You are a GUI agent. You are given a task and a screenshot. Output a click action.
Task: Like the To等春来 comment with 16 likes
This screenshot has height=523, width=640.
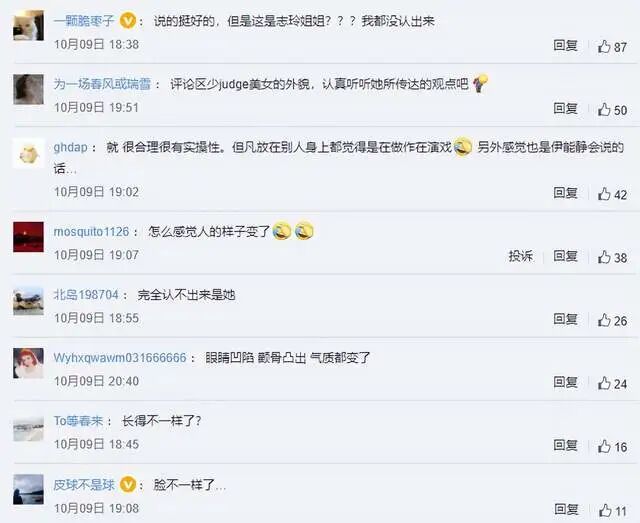point(612,447)
